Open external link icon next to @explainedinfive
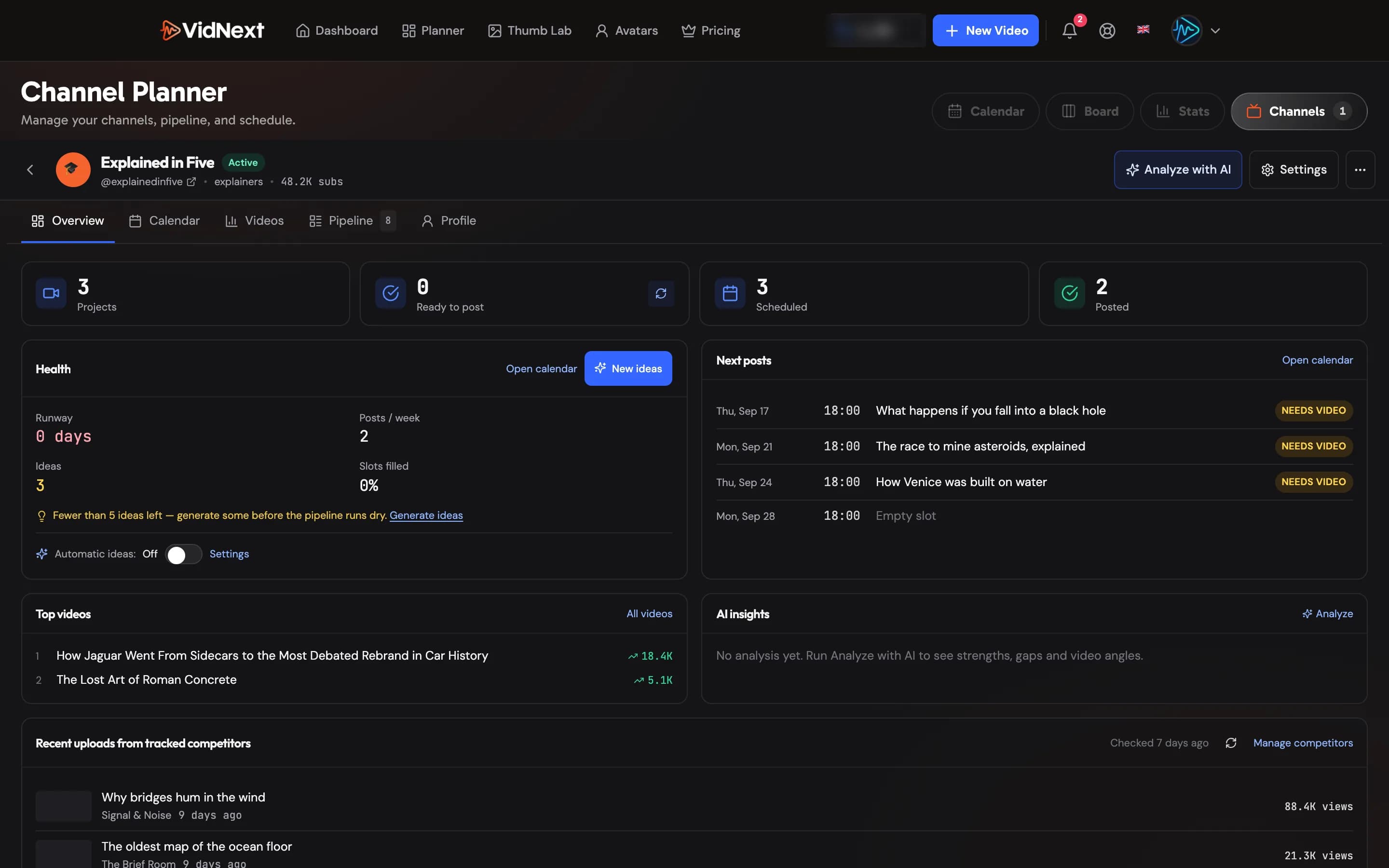 pyautogui.click(x=191, y=182)
